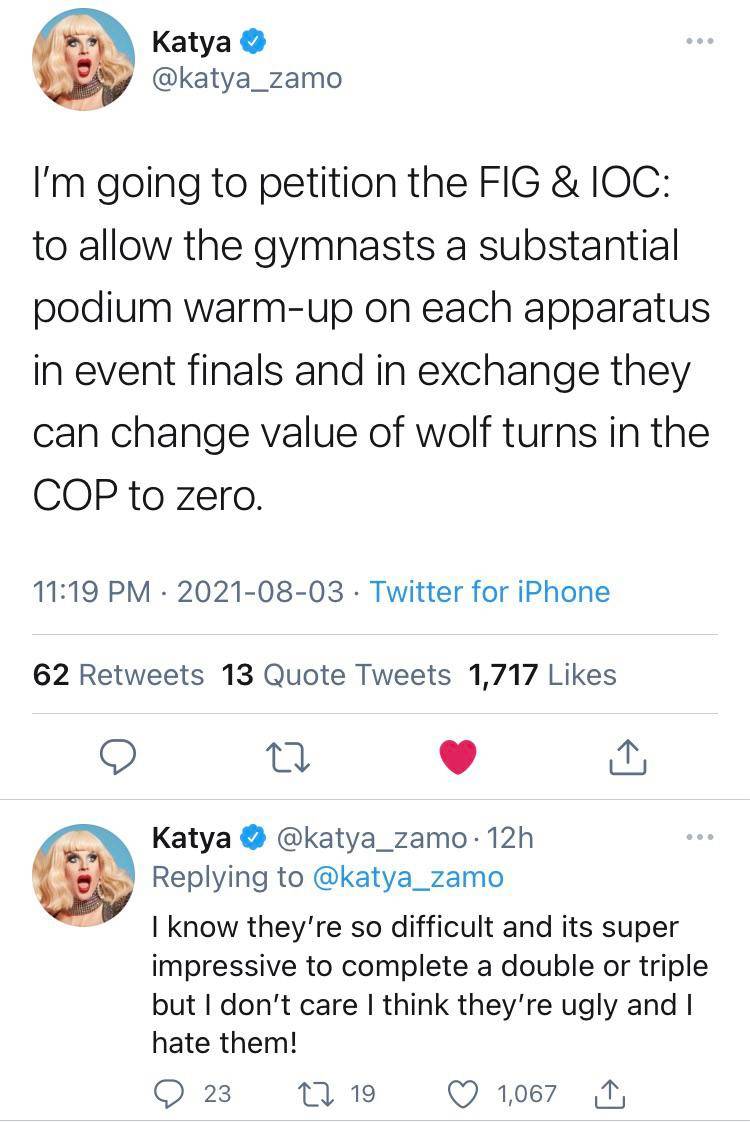The width and height of the screenshot is (750, 1122).
Task: Click the share icon on the reply tweet
Action: [x=612, y=1094]
